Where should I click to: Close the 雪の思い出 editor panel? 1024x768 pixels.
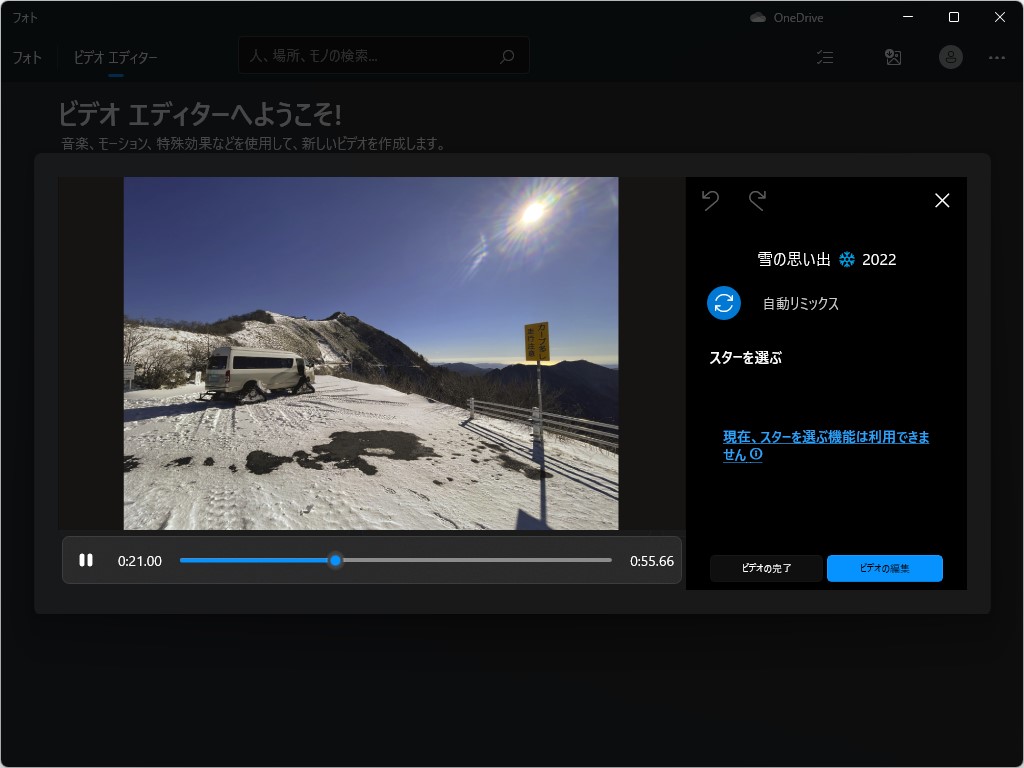[941, 200]
